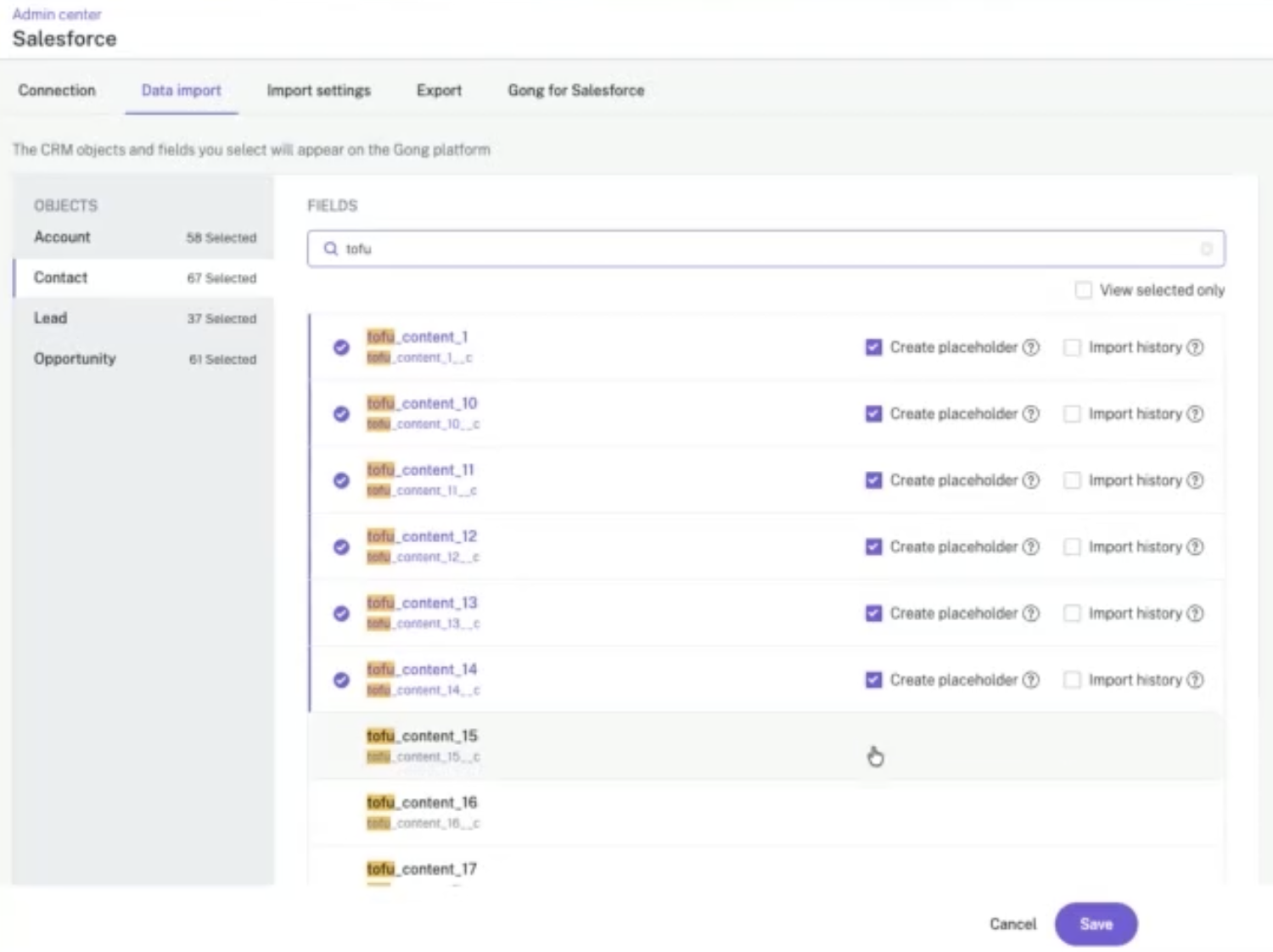Select the Opportunity object in the list
The height and width of the screenshot is (952, 1273).
click(75, 359)
